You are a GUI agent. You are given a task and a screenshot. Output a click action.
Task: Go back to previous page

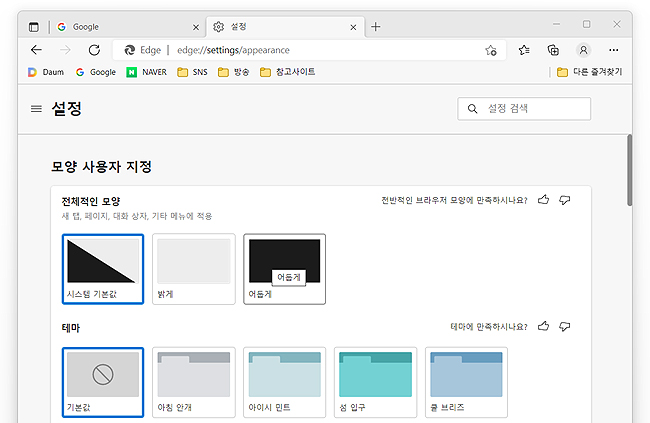click(36, 50)
